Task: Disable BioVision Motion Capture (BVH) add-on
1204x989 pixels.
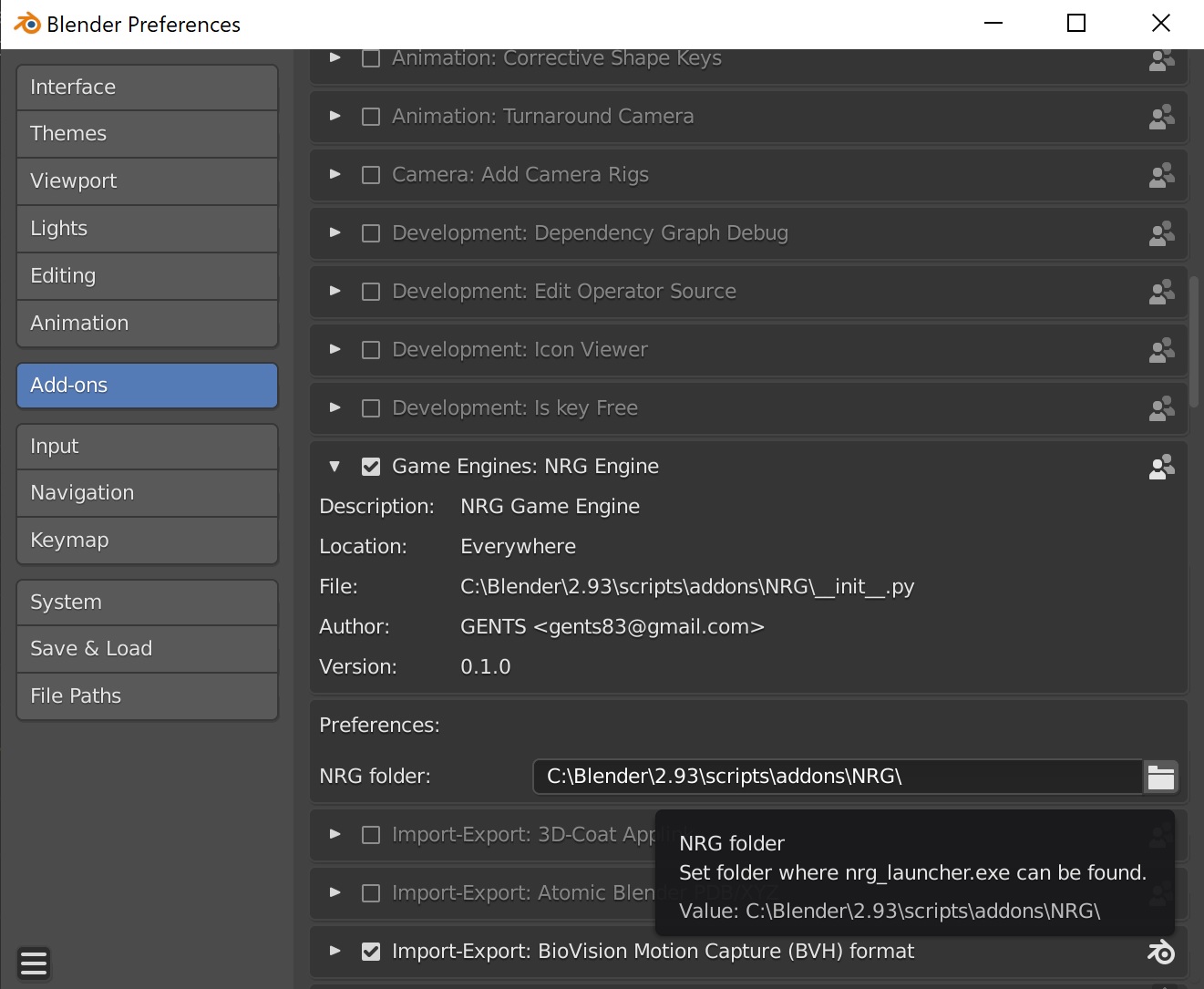Action: 371,952
